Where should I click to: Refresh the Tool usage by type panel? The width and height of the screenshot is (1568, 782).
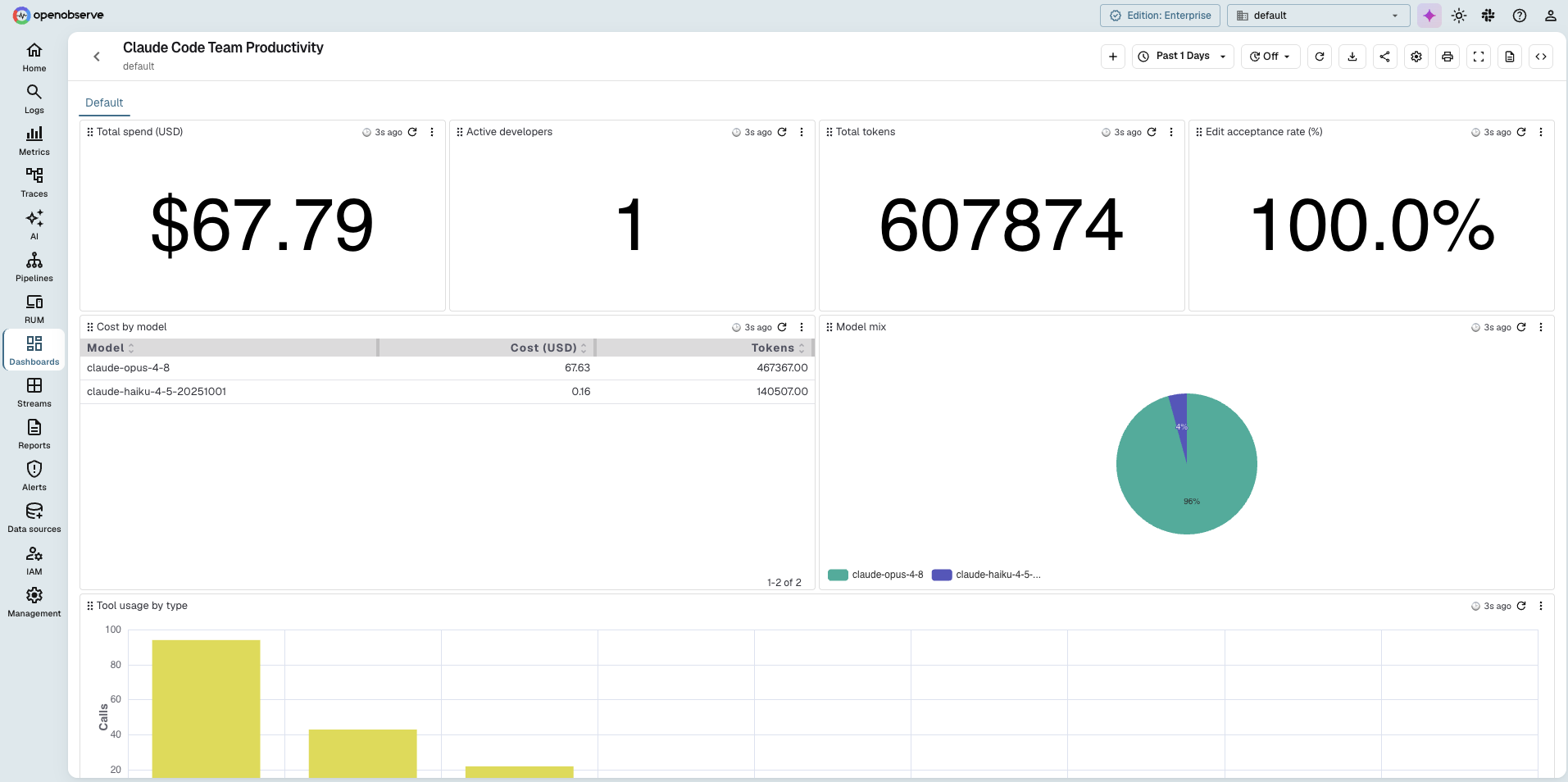[x=1521, y=606]
